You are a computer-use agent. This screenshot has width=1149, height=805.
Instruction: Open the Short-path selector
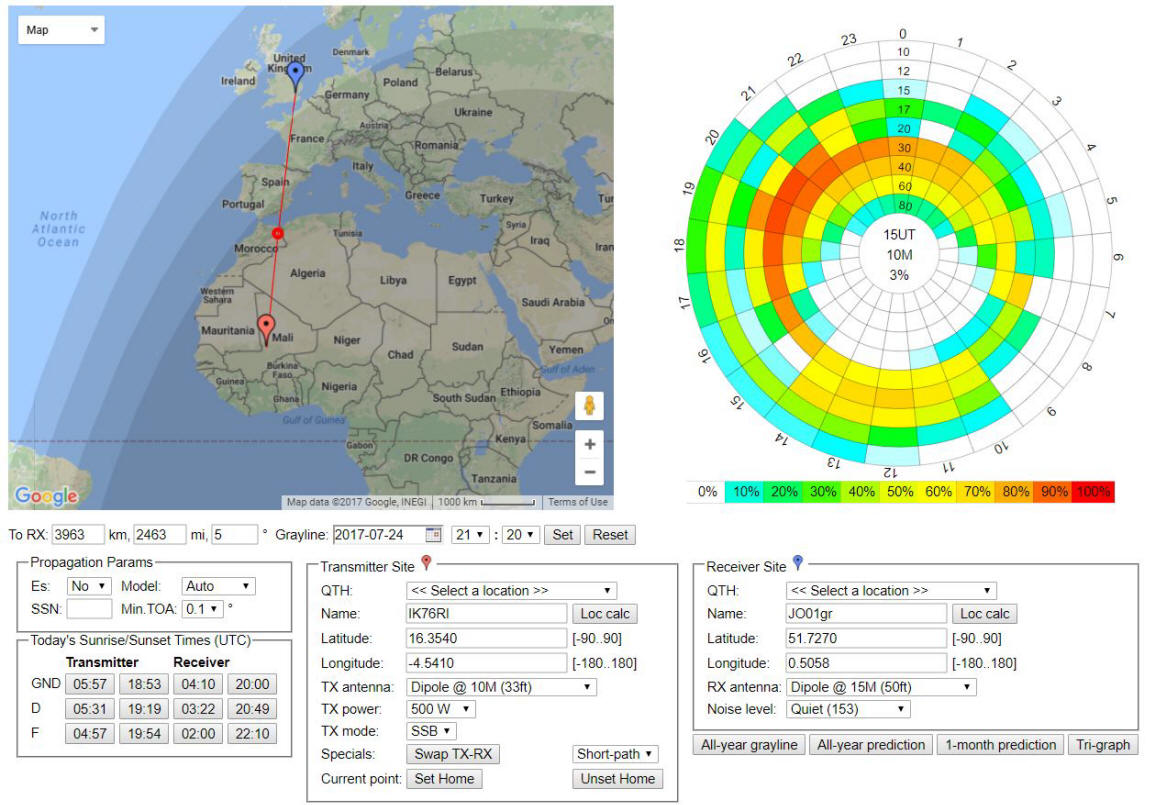point(616,754)
